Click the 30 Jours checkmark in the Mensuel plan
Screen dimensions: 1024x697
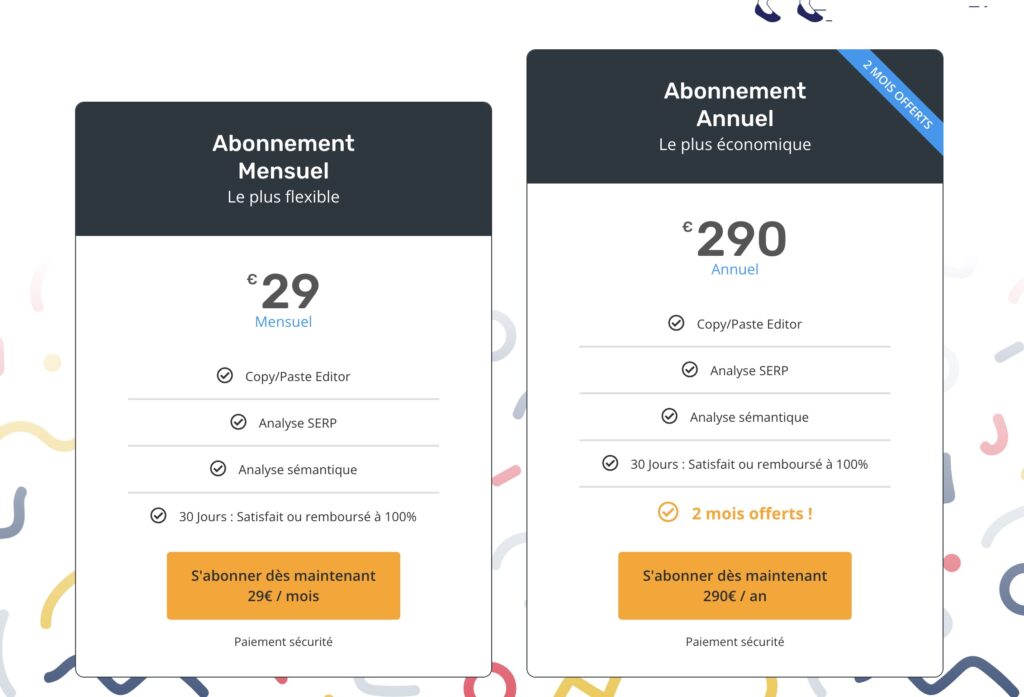click(x=159, y=515)
